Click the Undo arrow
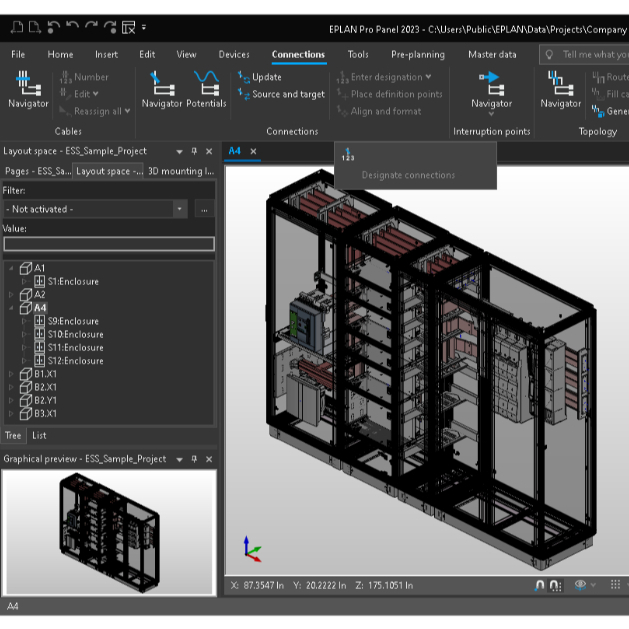This screenshot has height=629, width=629. click(x=72, y=27)
